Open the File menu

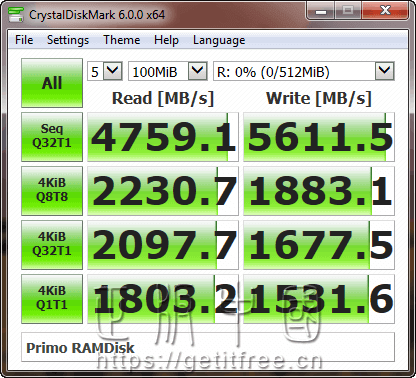pos(24,40)
